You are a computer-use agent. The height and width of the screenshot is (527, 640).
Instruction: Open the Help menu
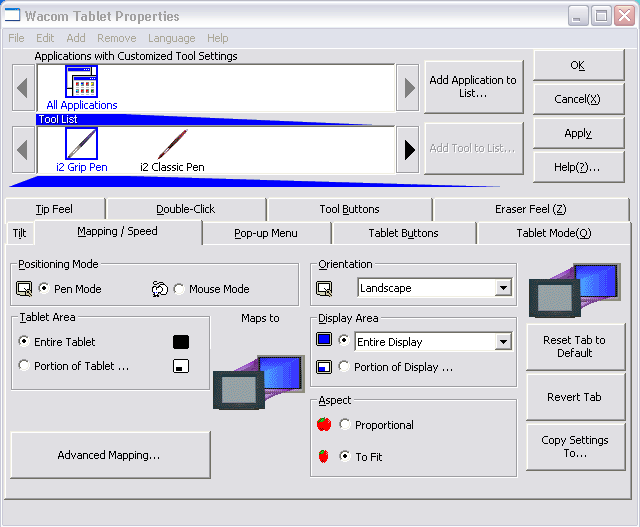coord(218,38)
